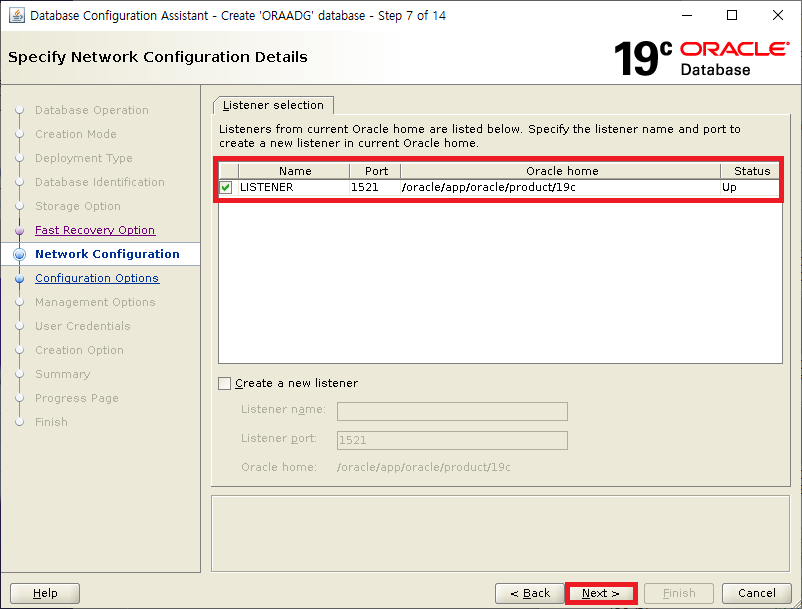This screenshot has width=802, height=609.
Task: Click the Configuration Options step bullet
Action: point(20,279)
